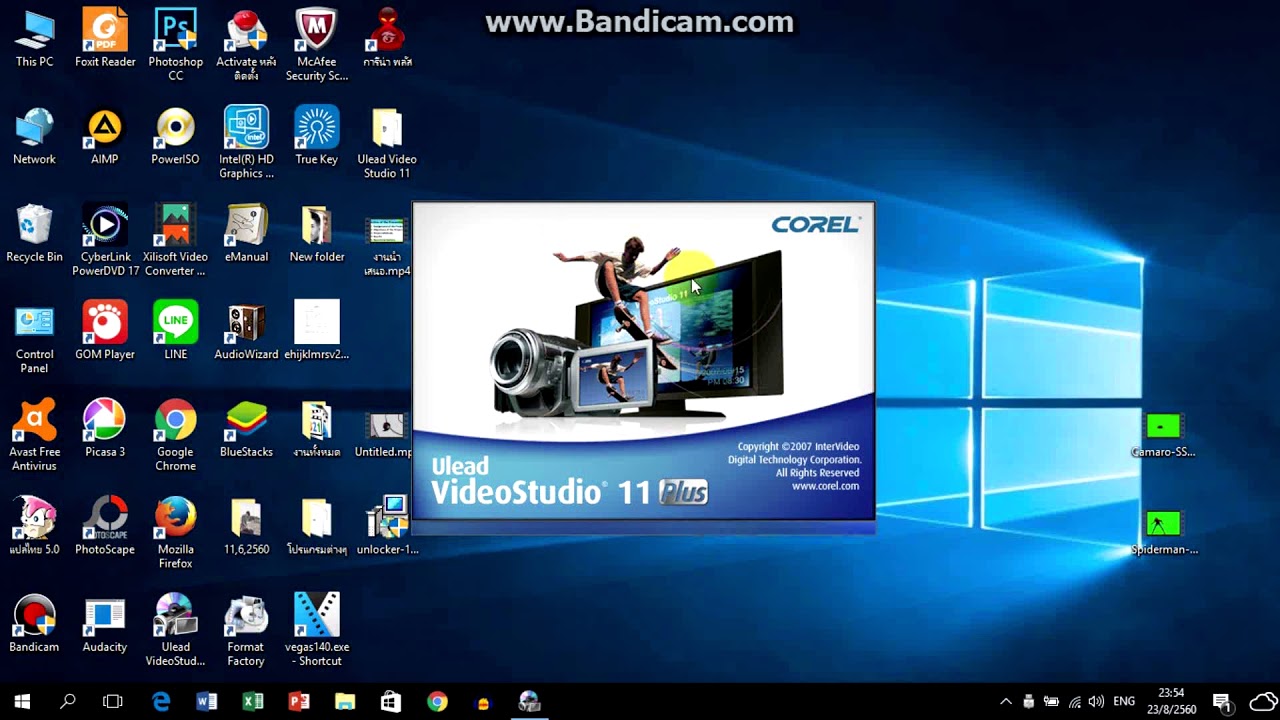Select the unlocker-1 installer icon
The image size is (1280, 720).
point(387,526)
